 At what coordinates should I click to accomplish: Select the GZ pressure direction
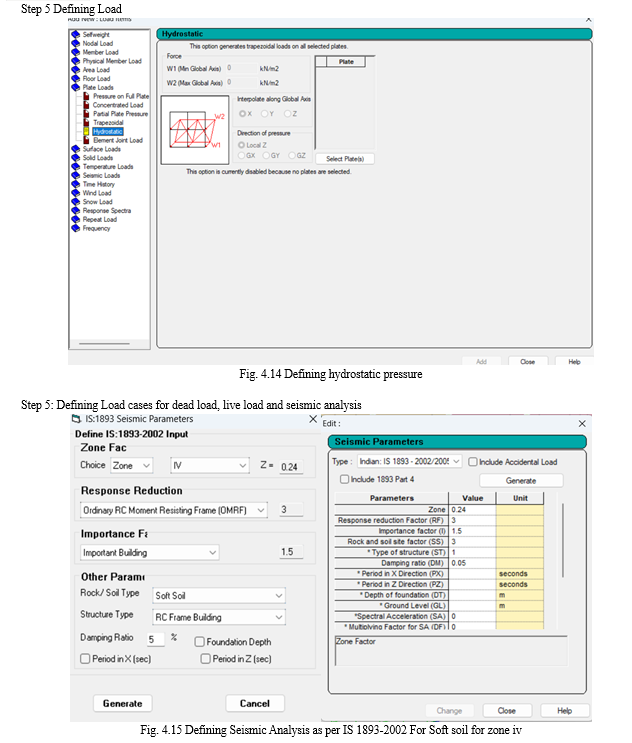292,155
